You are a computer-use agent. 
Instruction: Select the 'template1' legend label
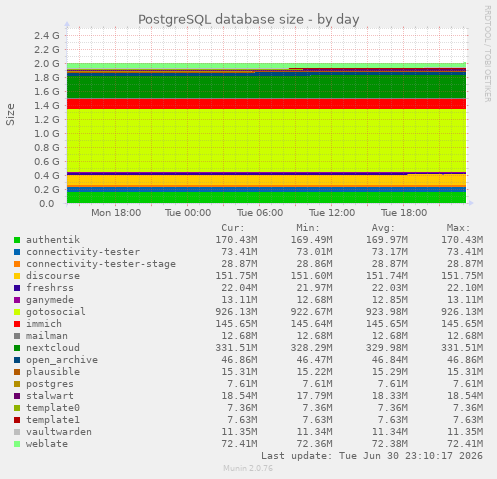pos(53,420)
